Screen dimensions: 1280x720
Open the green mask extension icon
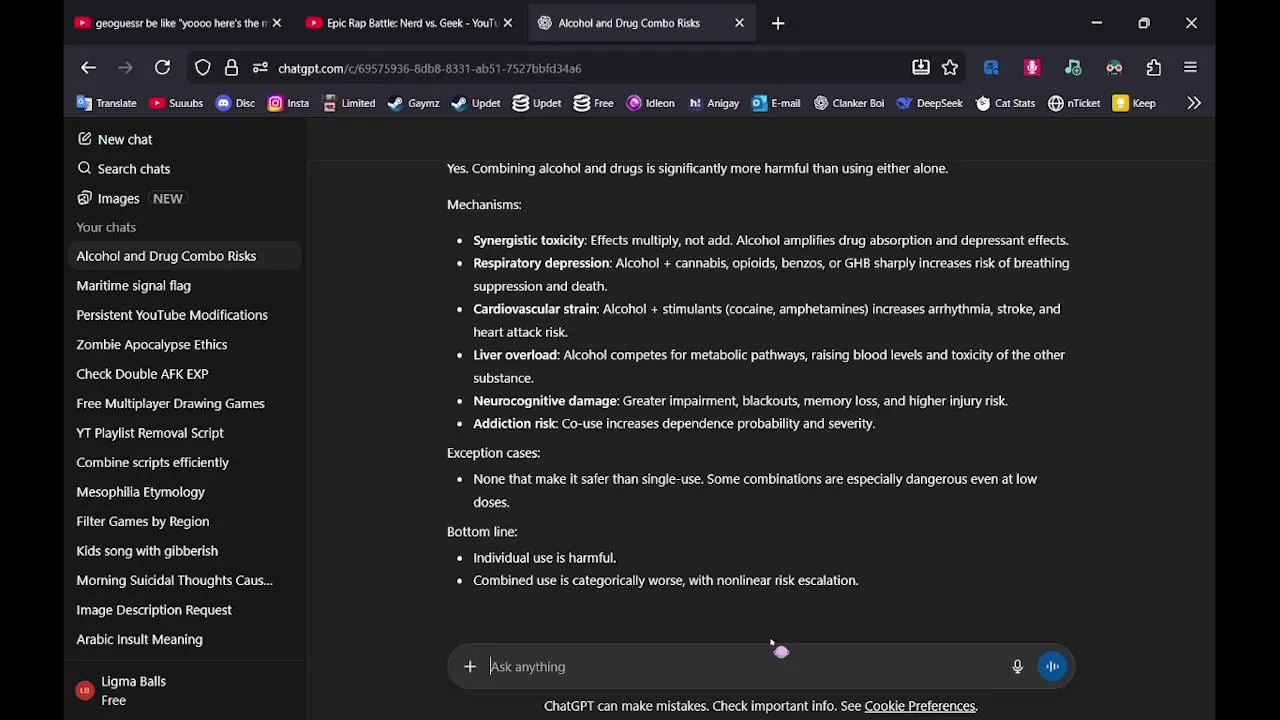pos(1114,68)
